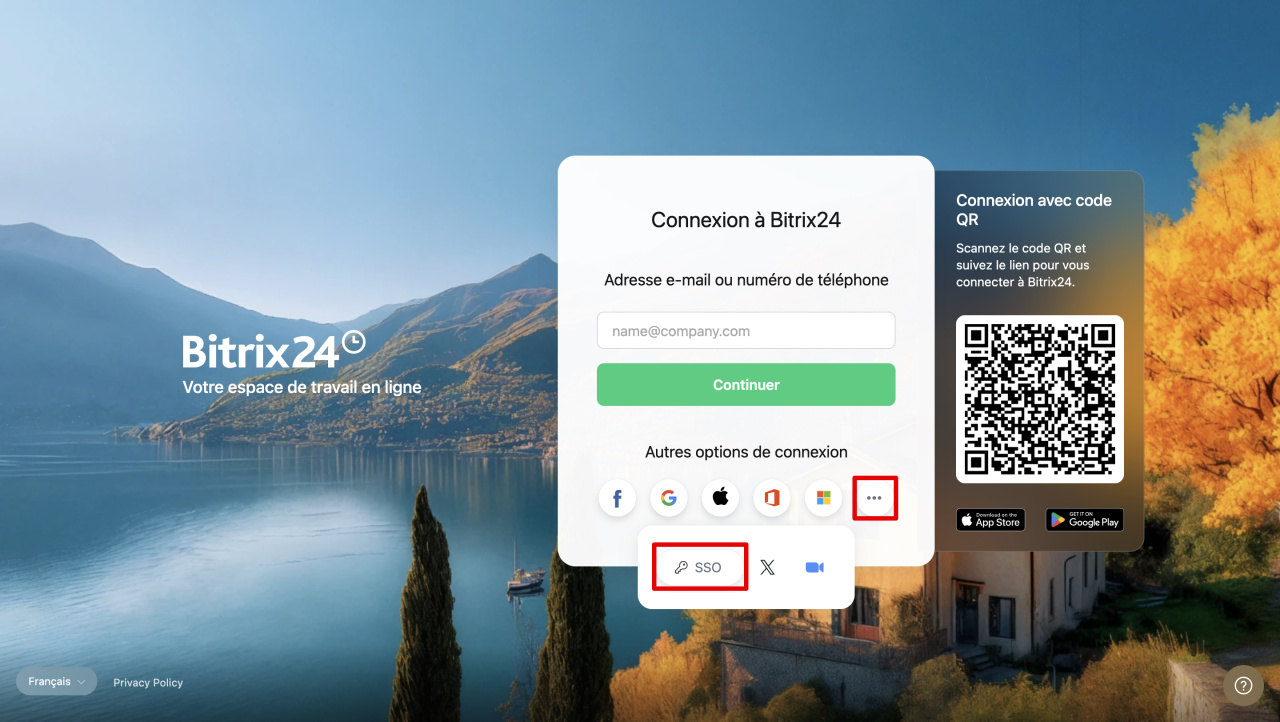Open the Français language dropdown
The height and width of the screenshot is (722, 1280).
(56, 681)
